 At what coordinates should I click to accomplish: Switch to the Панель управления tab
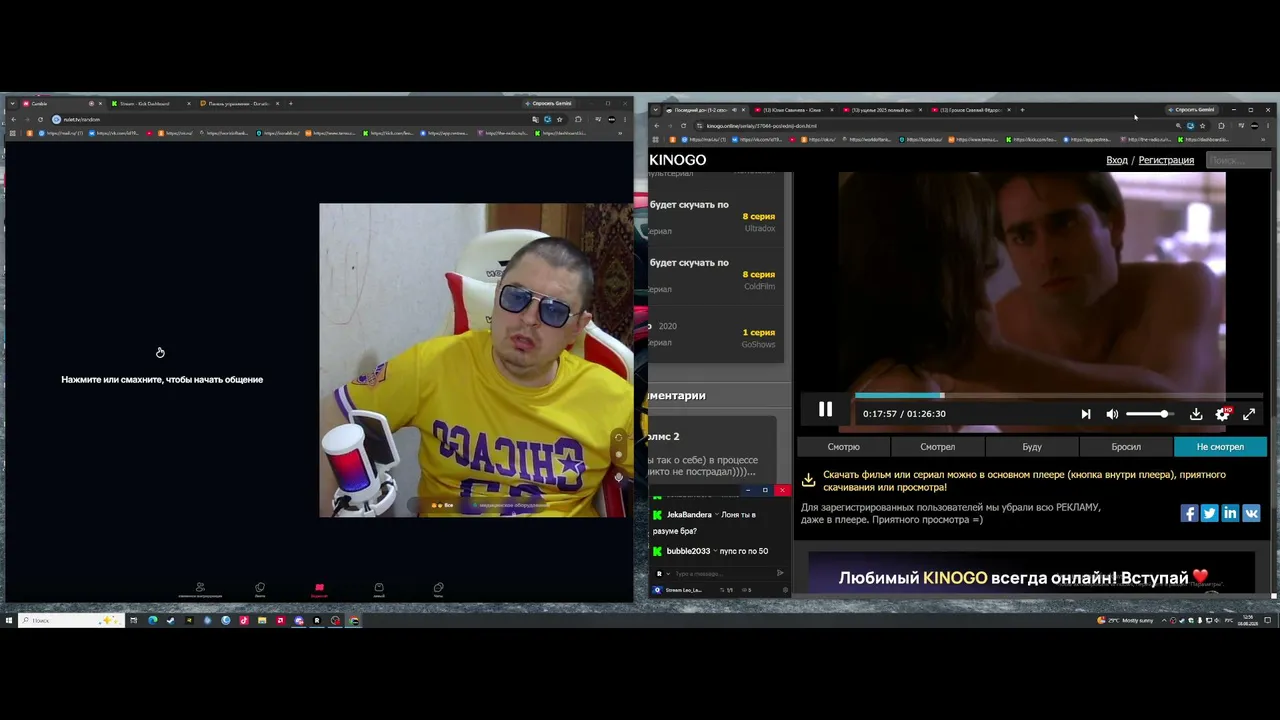click(x=237, y=104)
